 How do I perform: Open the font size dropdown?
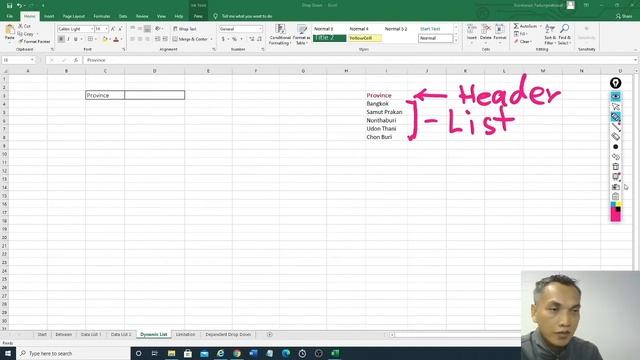click(x=107, y=29)
